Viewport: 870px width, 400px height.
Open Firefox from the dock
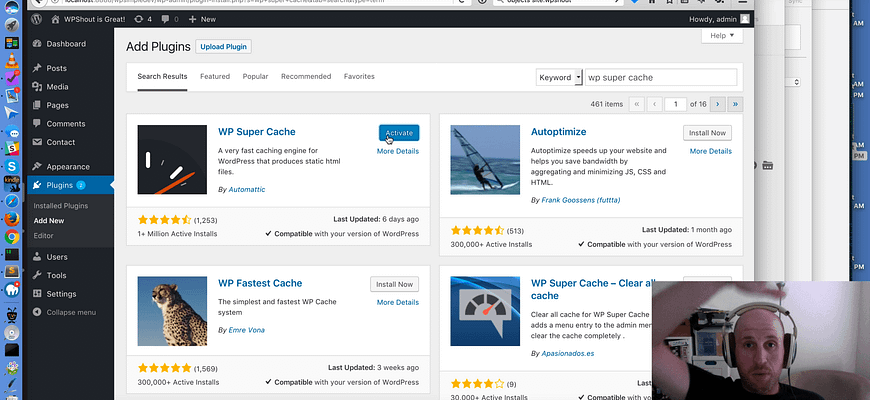(12, 219)
